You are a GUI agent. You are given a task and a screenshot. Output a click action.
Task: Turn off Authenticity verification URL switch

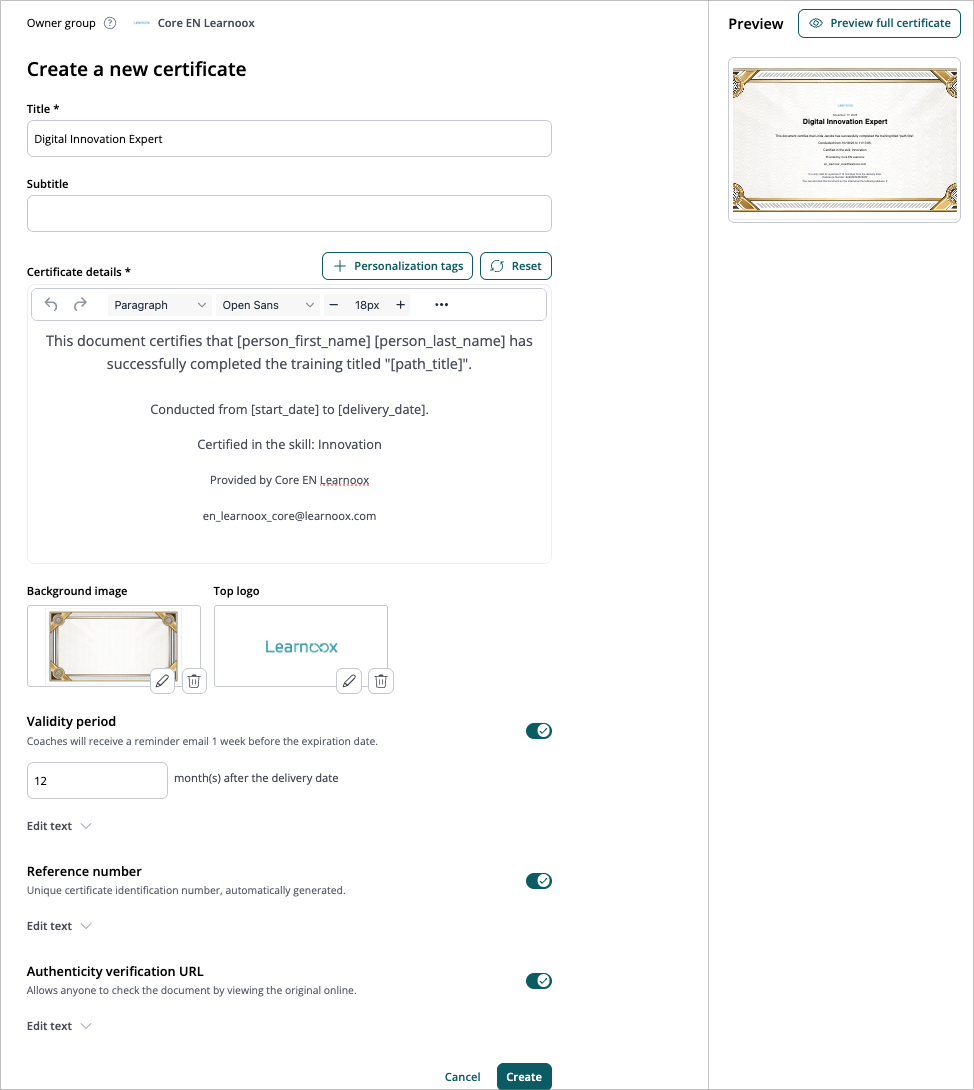tap(539, 981)
